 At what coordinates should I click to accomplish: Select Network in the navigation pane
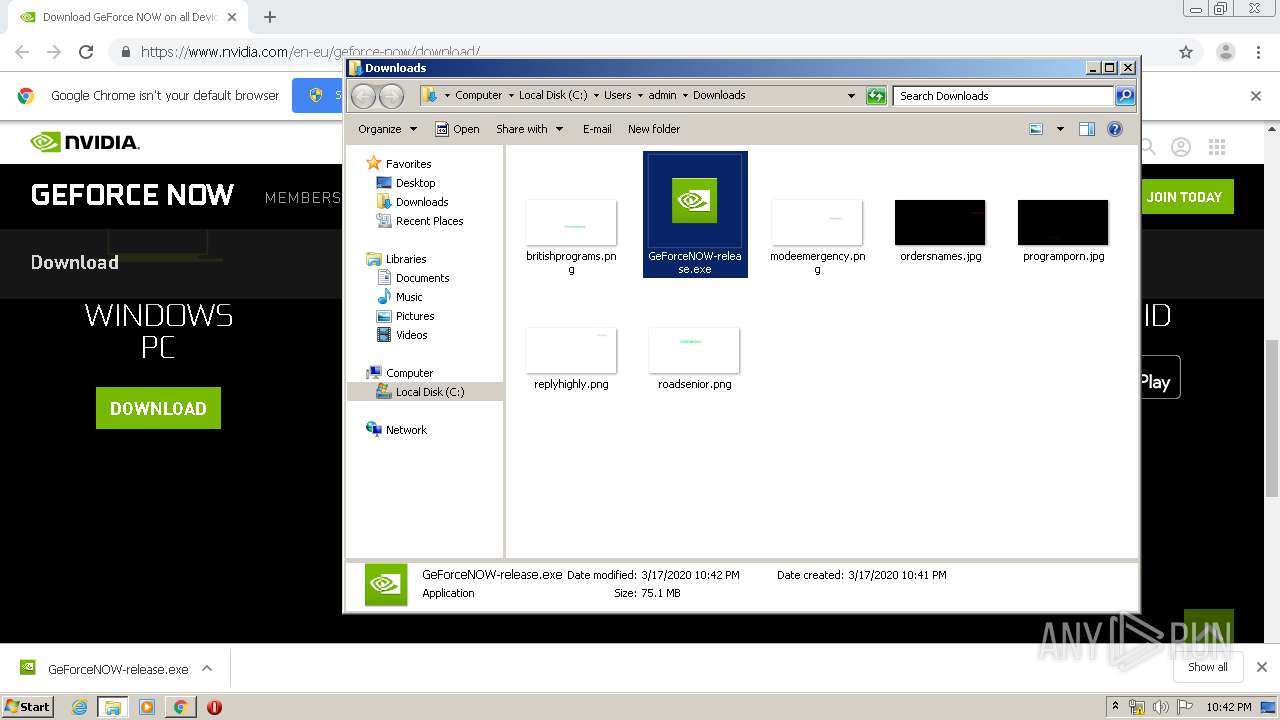pyautogui.click(x=406, y=430)
